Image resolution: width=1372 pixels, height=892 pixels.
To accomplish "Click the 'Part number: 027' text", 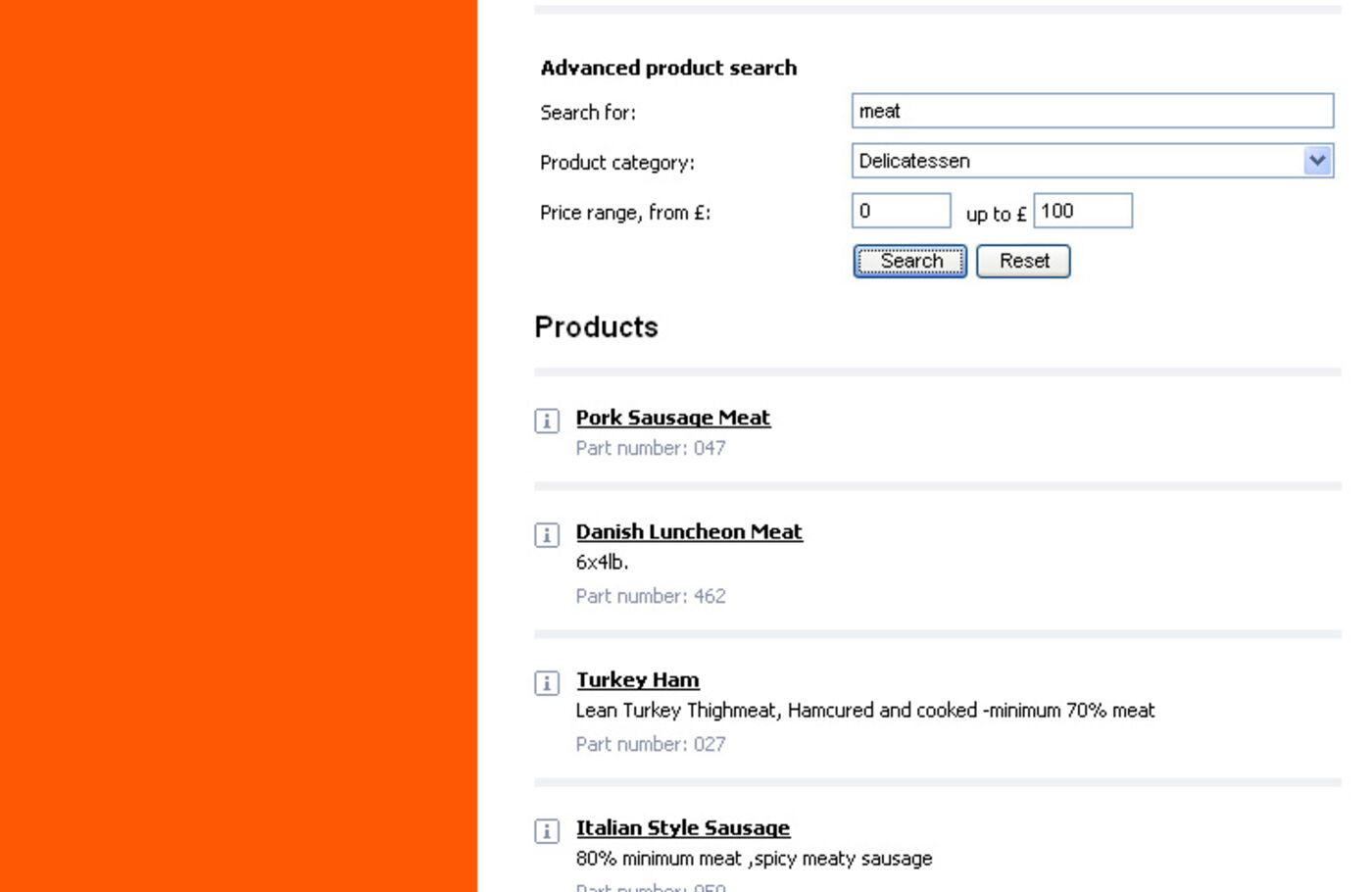I will point(651,744).
